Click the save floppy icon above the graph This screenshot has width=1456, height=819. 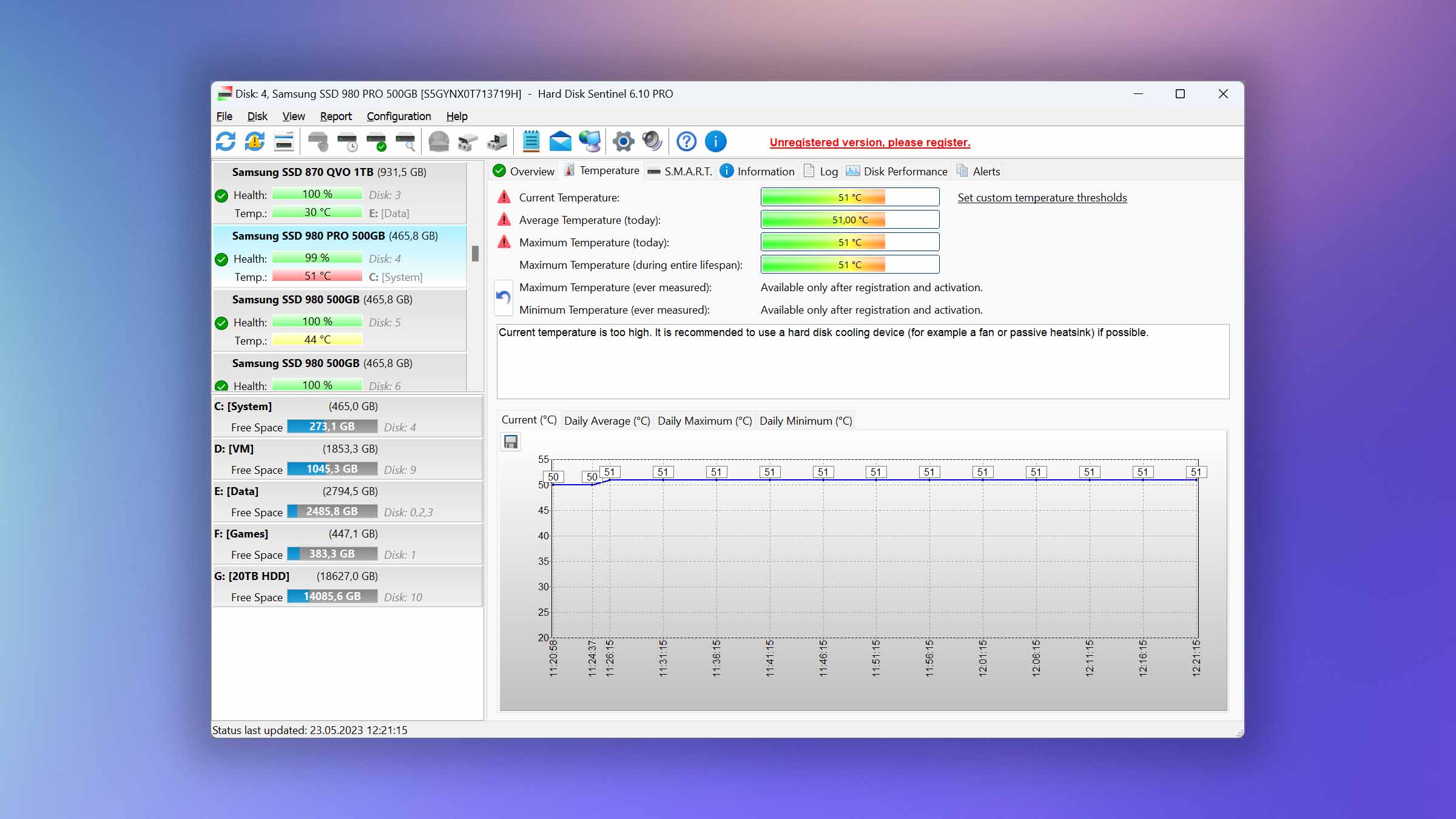click(511, 442)
